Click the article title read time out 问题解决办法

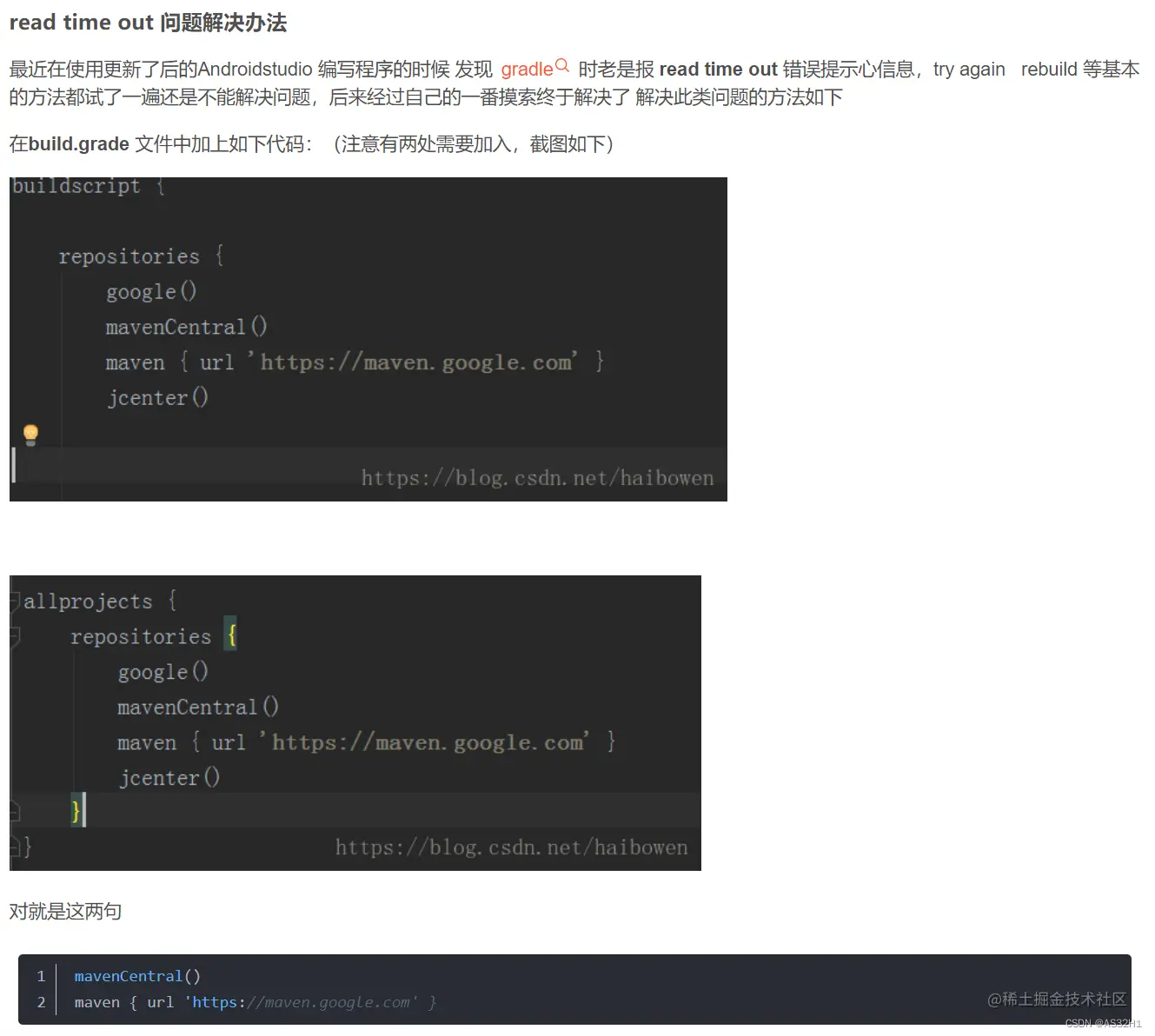coord(148,23)
